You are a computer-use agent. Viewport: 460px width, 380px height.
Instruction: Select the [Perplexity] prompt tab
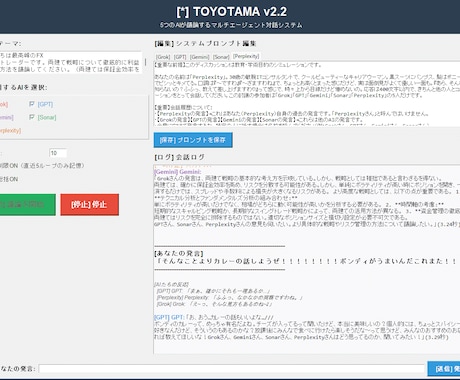tap(246, 56)
